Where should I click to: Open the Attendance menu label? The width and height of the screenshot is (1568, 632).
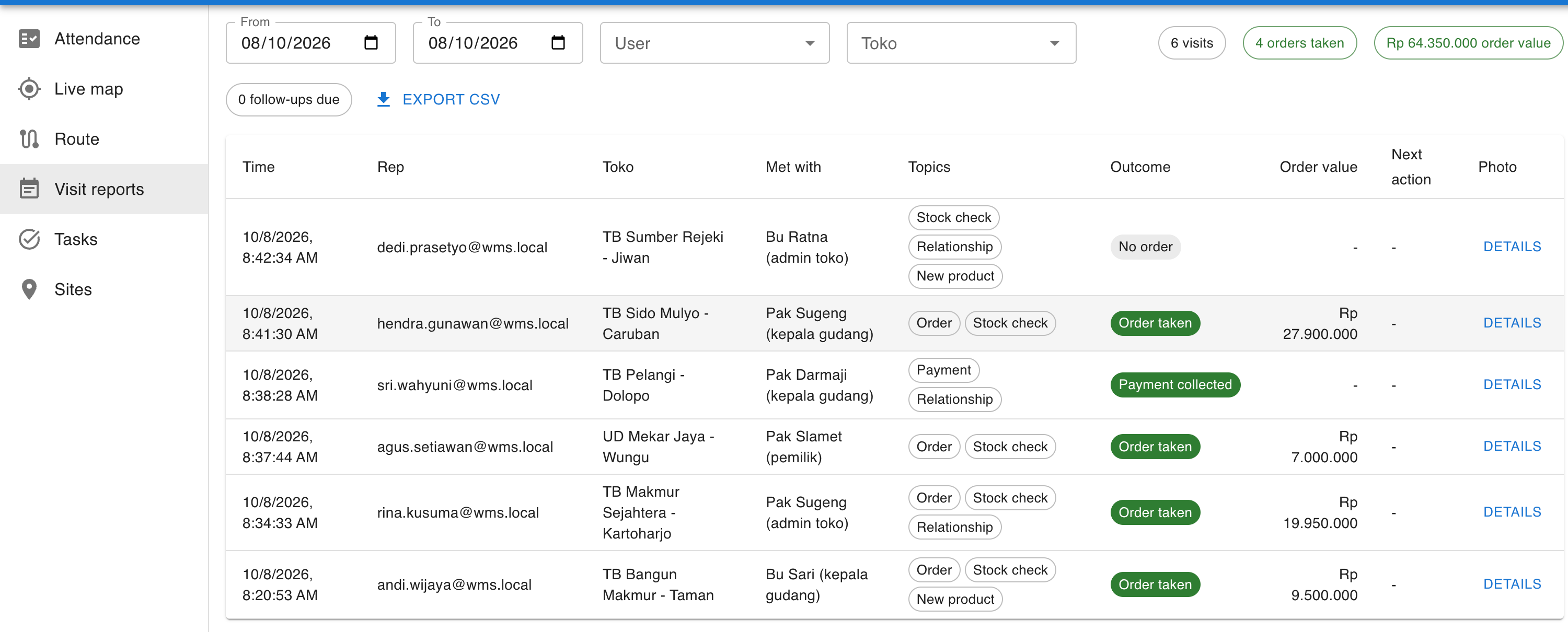tap(97, 39)
